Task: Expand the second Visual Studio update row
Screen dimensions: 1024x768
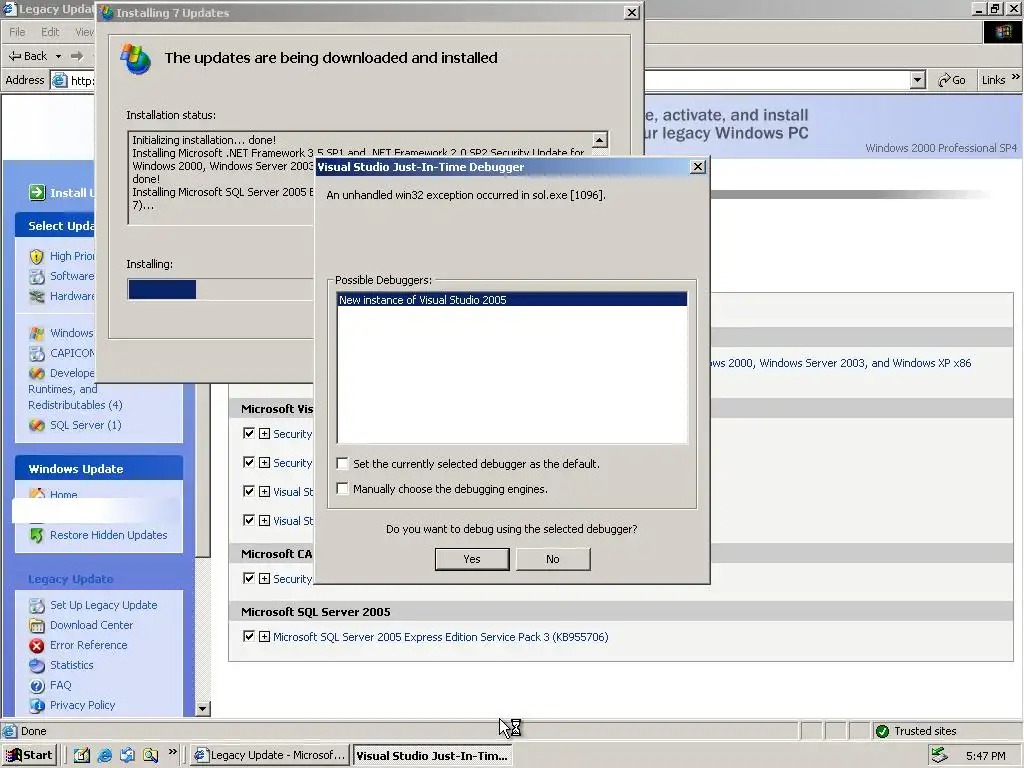Action: coord(264,520)
